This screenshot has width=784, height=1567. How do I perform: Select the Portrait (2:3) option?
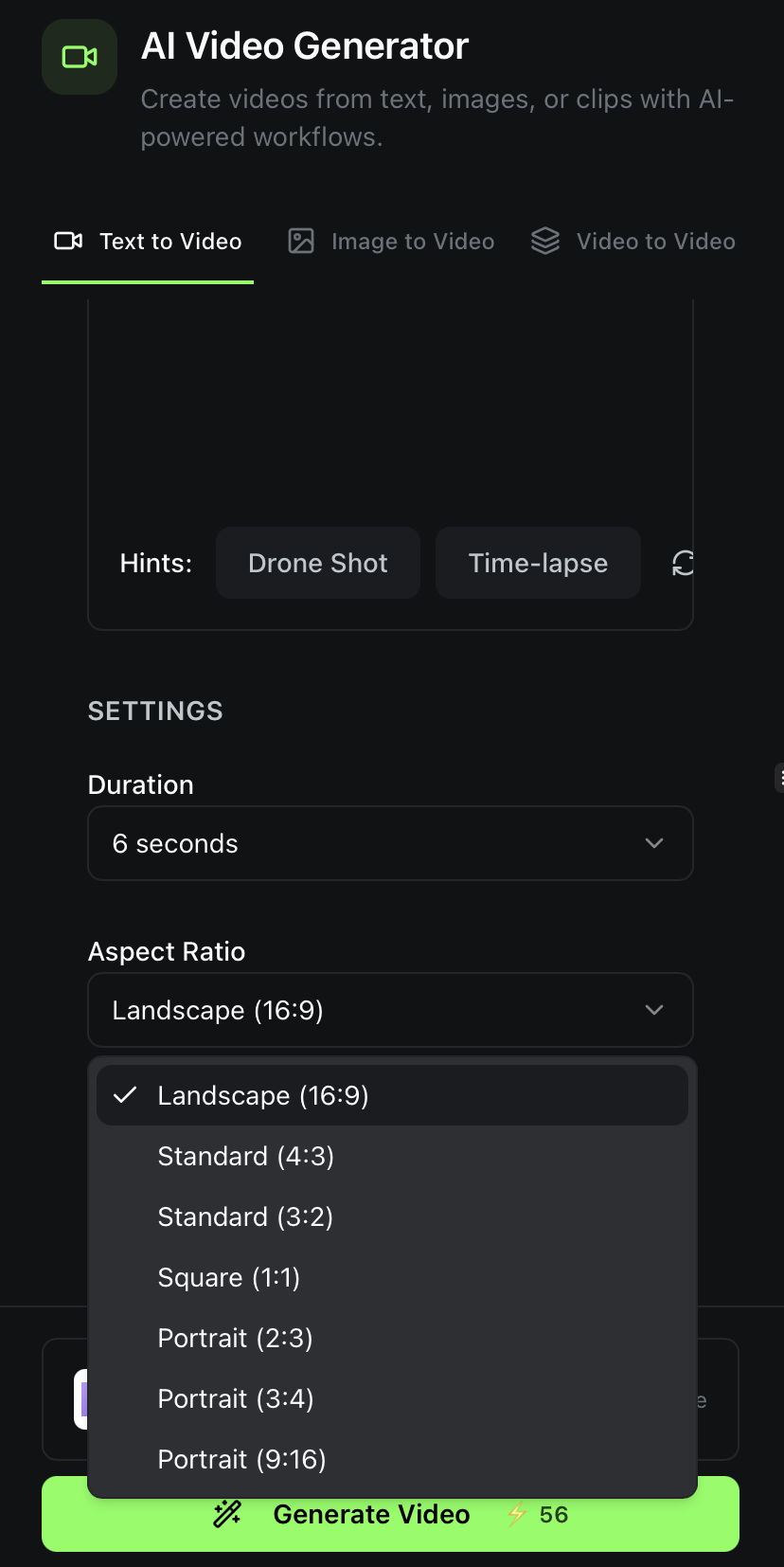point(235,1338)
